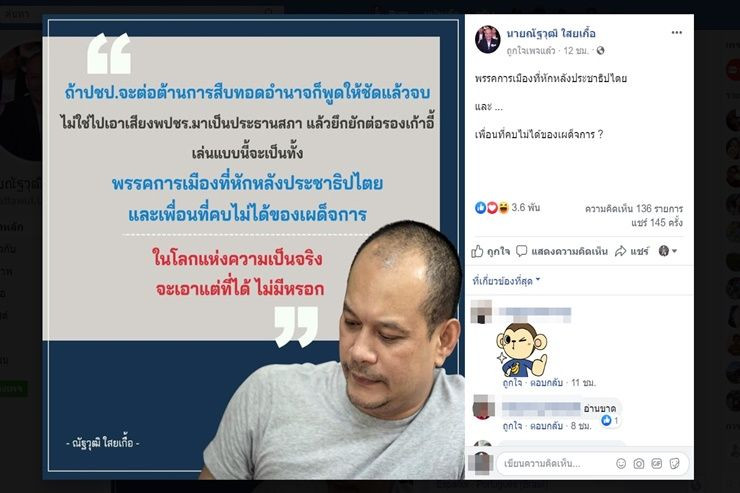The image size is (740, 493).
Task: Open emoji picker in comment box
Action: pos(621,464)
